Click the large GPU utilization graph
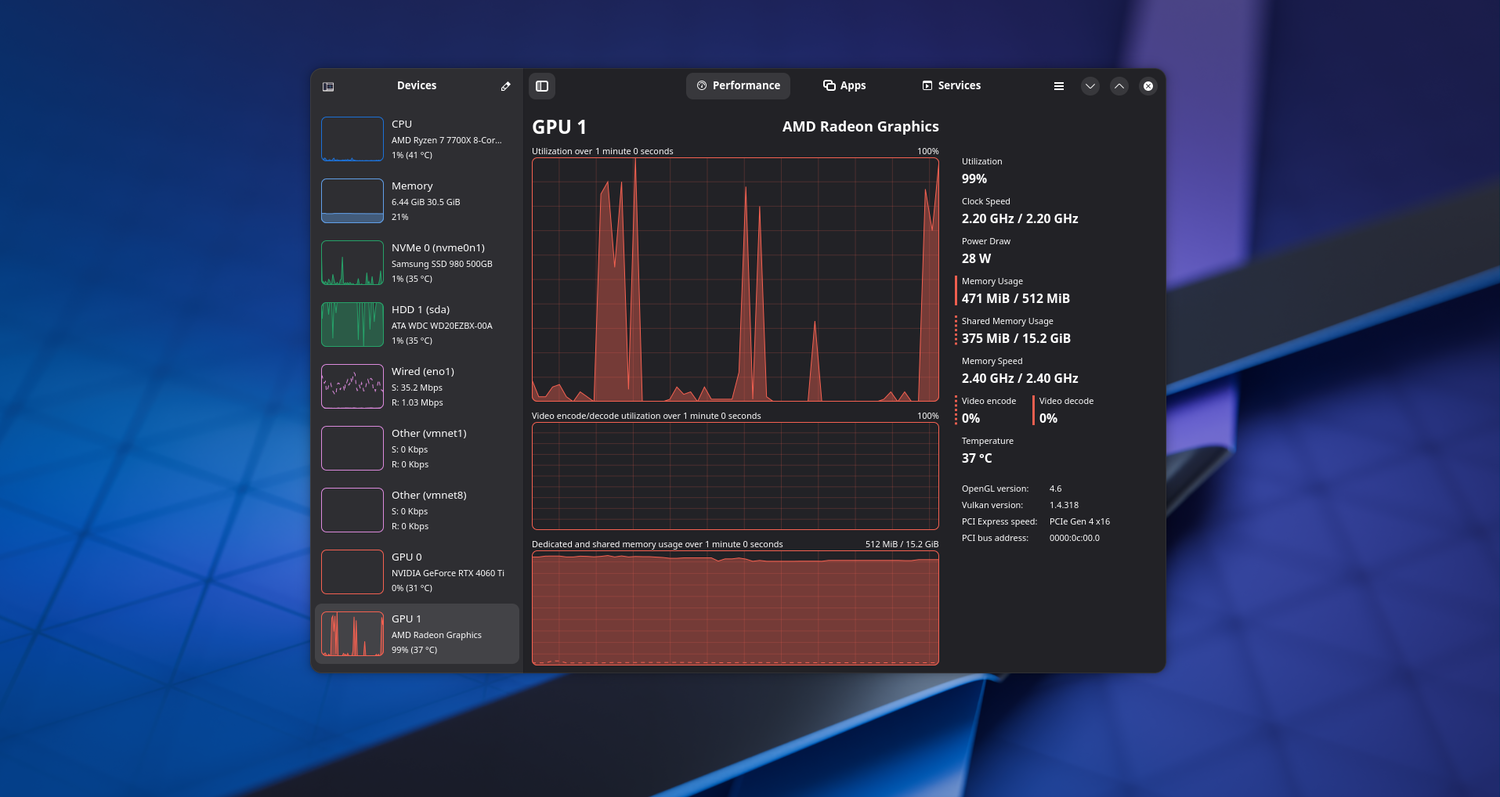The width and height of the screenshot is (1500, 797). point(735,280)
